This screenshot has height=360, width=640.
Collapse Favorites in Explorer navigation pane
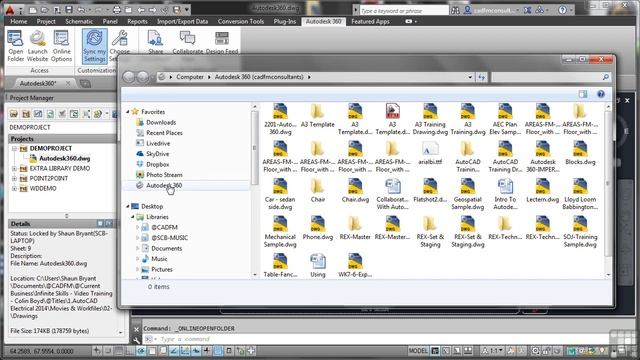tap(128, 111)
